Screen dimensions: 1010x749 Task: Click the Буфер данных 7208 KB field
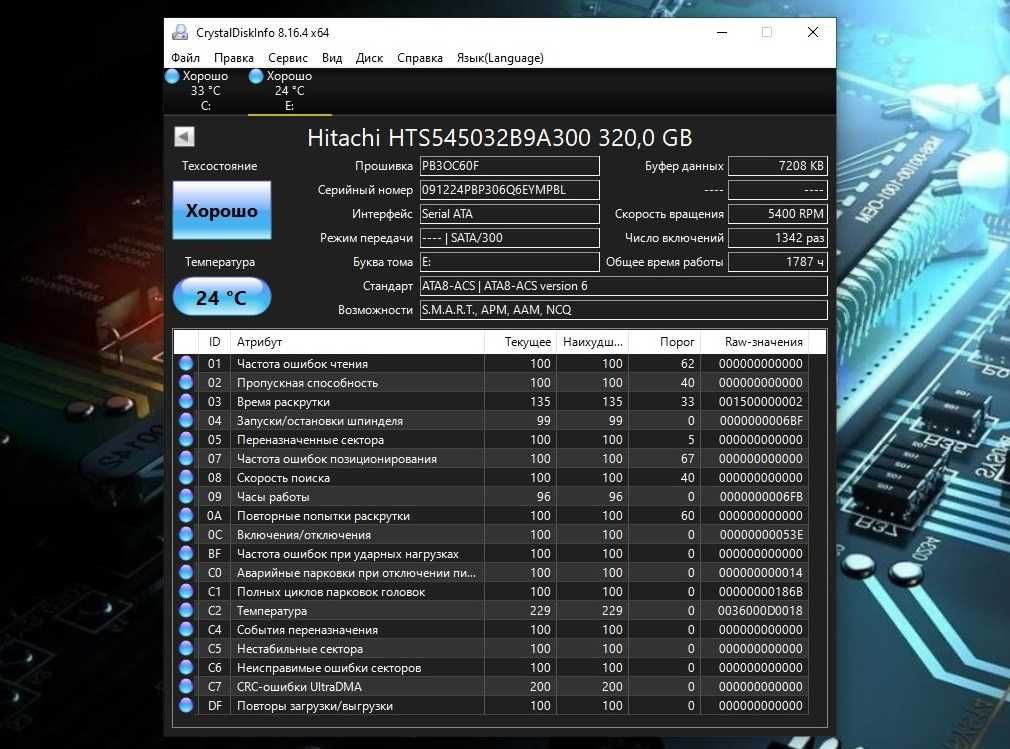point(777,166)
